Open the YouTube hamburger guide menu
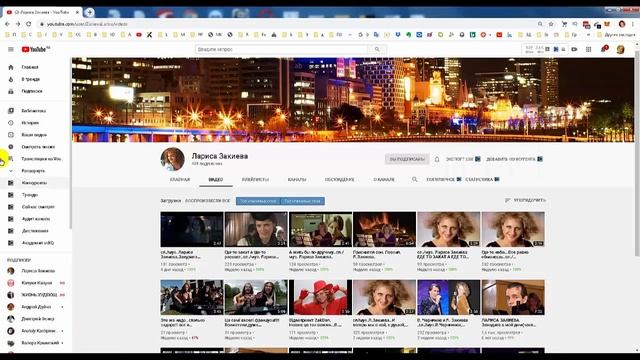Viewport: 640px width, 360px height. (11, 49)
